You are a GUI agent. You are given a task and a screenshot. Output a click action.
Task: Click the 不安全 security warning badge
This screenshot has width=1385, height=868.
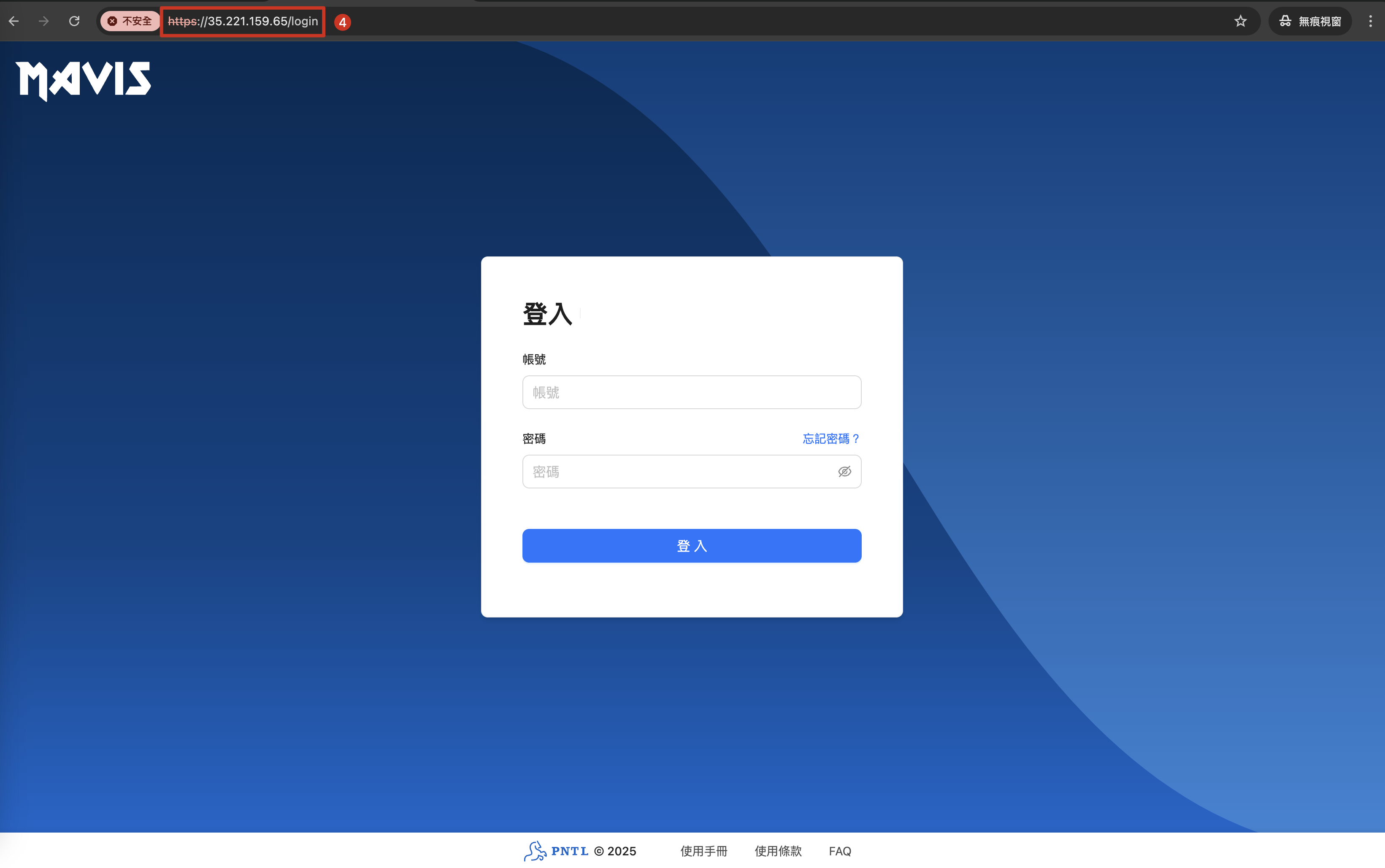[x=130, y=21]
